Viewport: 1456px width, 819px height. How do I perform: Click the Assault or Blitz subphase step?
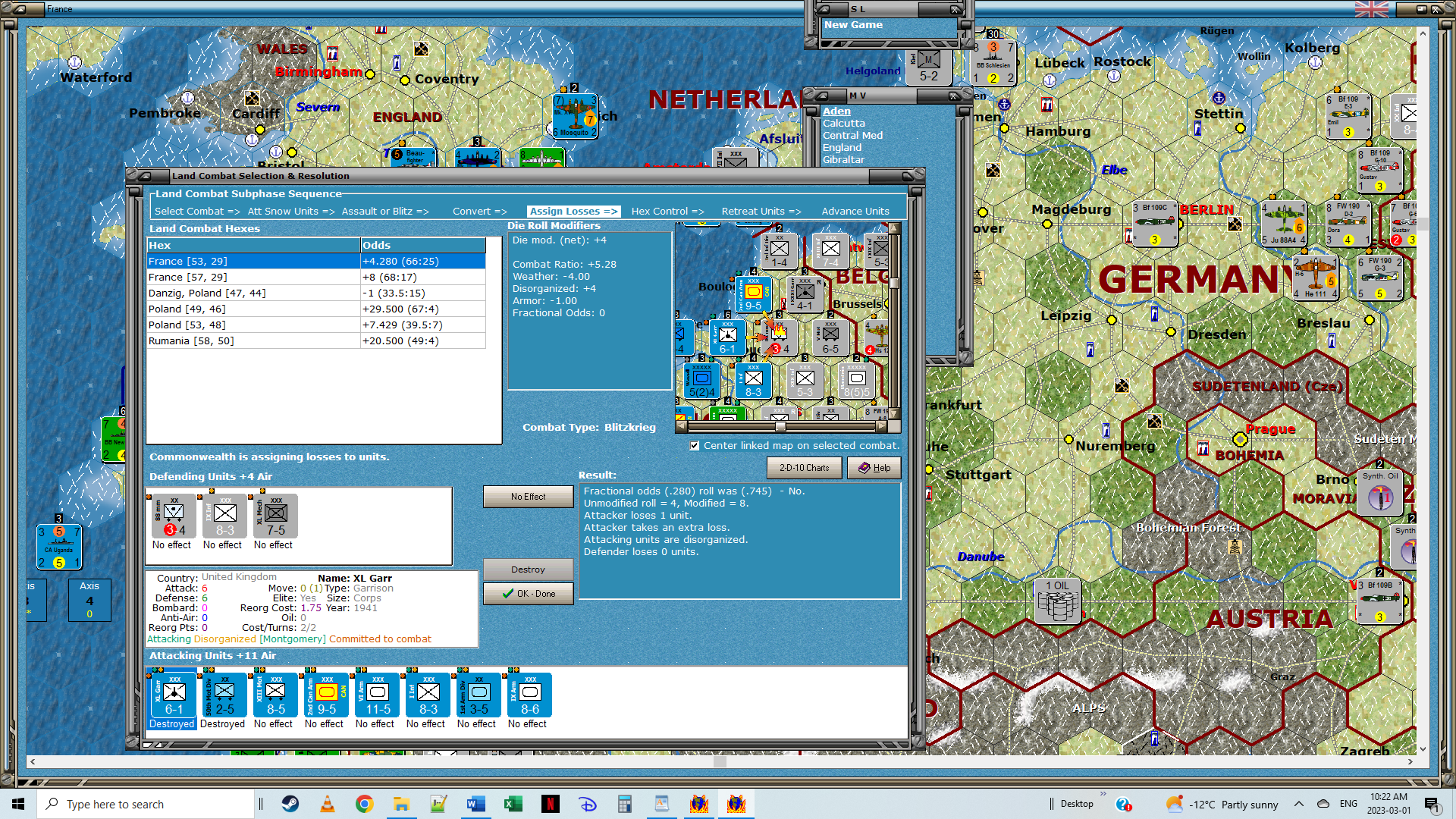coord(385,212)
